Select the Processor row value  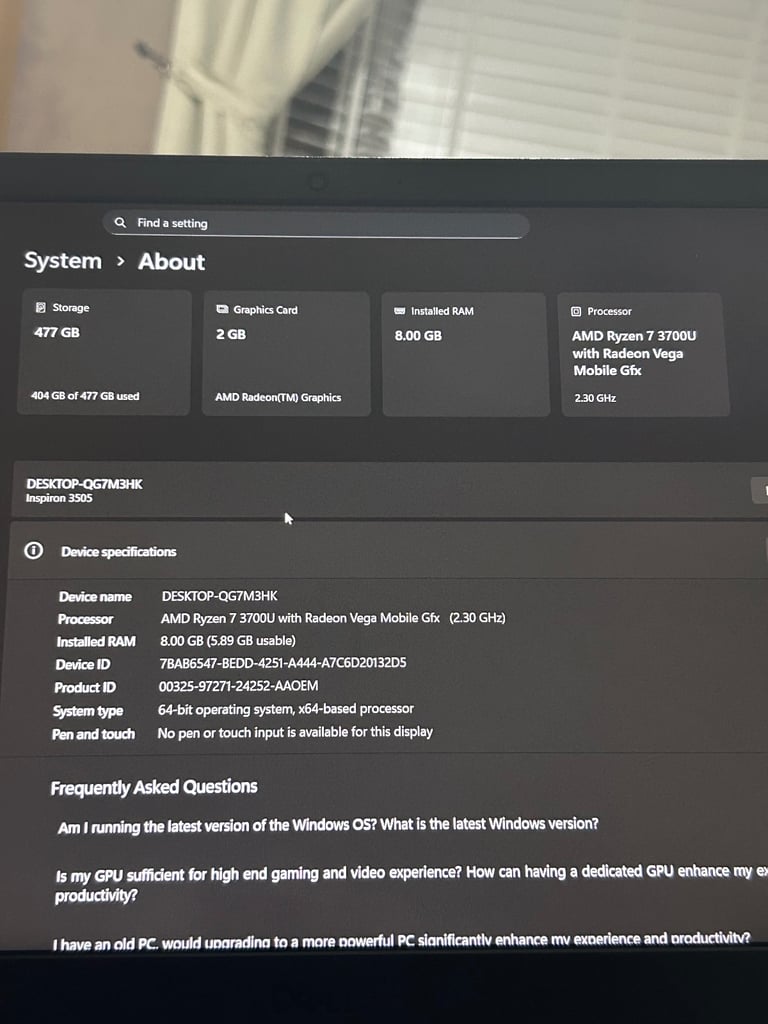point(333,618)
